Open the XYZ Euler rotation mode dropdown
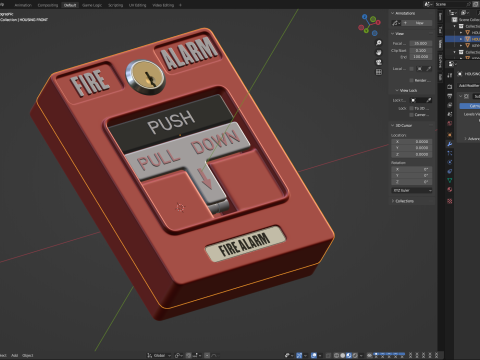The width and height of the screenshot is (480, 360). pyautogui.click(x=412, y=190)
